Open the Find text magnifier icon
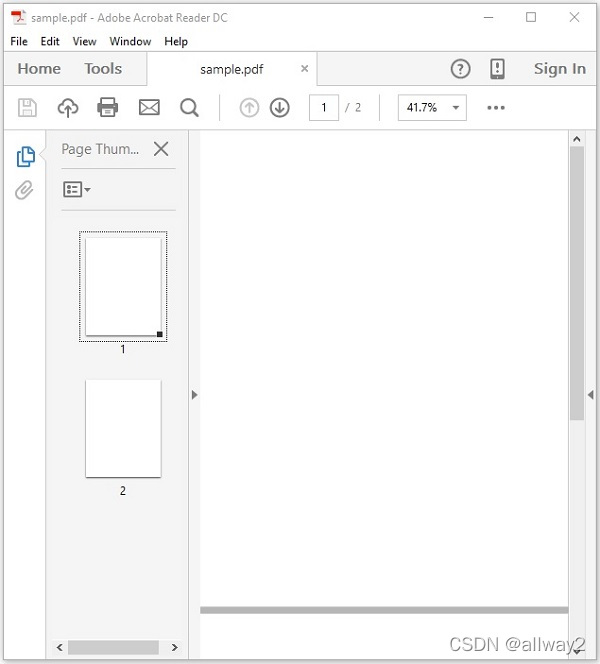Viewport: 600px width, 664px height. (189, 108)
